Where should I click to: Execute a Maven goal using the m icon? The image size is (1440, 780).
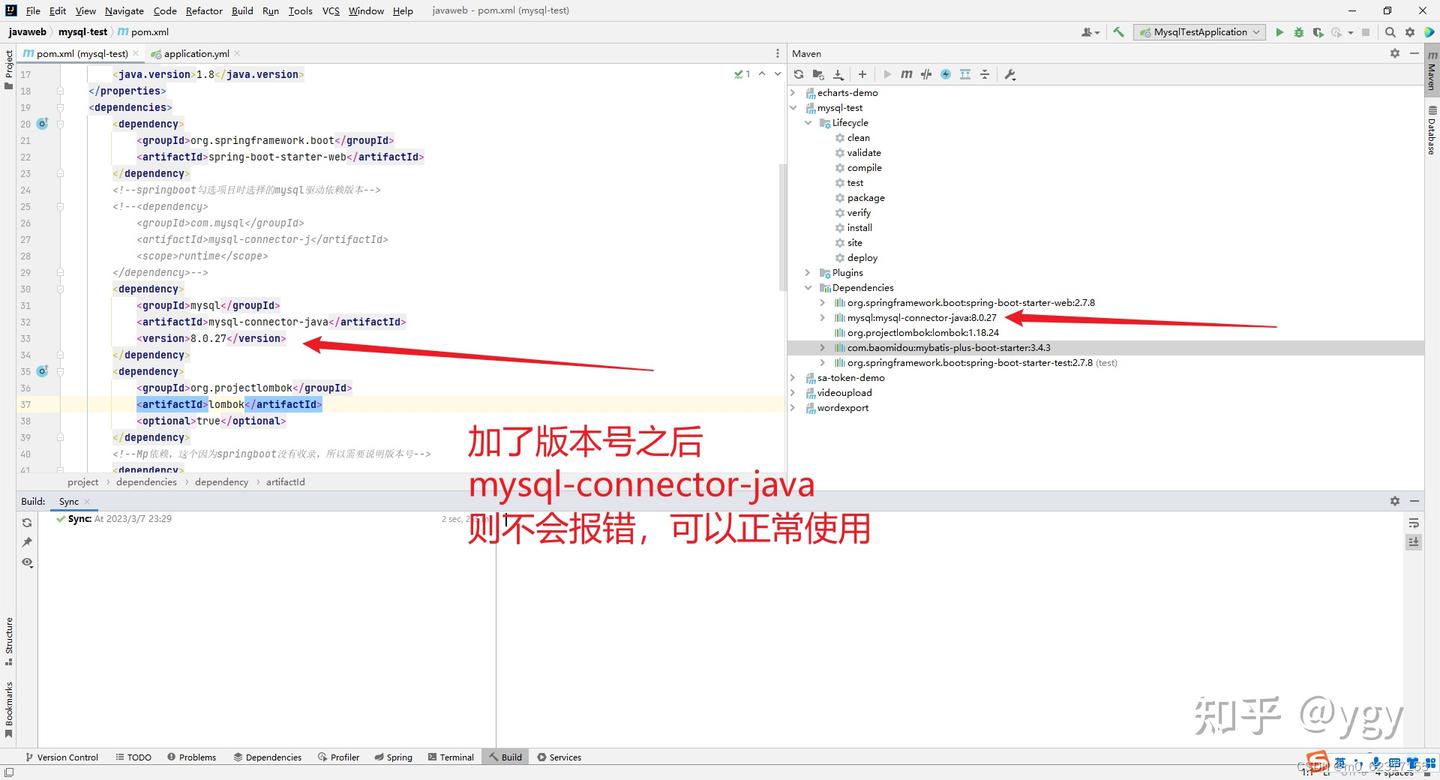(907, 73)
